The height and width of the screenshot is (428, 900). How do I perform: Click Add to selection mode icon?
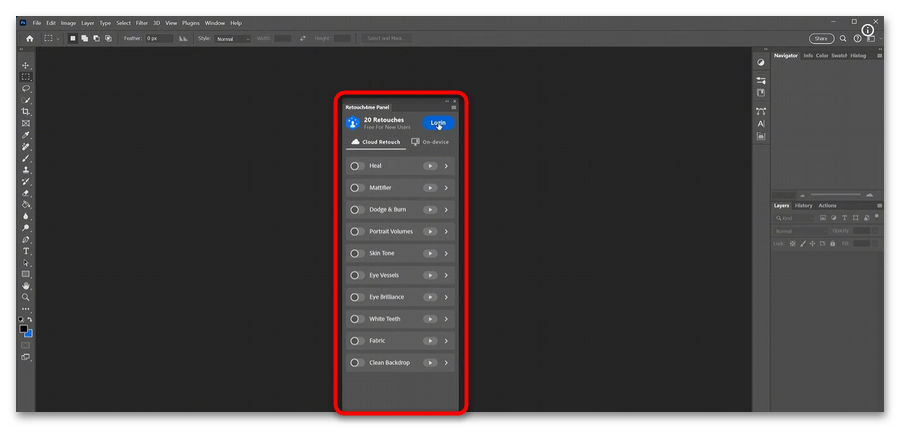coord(84,38)
